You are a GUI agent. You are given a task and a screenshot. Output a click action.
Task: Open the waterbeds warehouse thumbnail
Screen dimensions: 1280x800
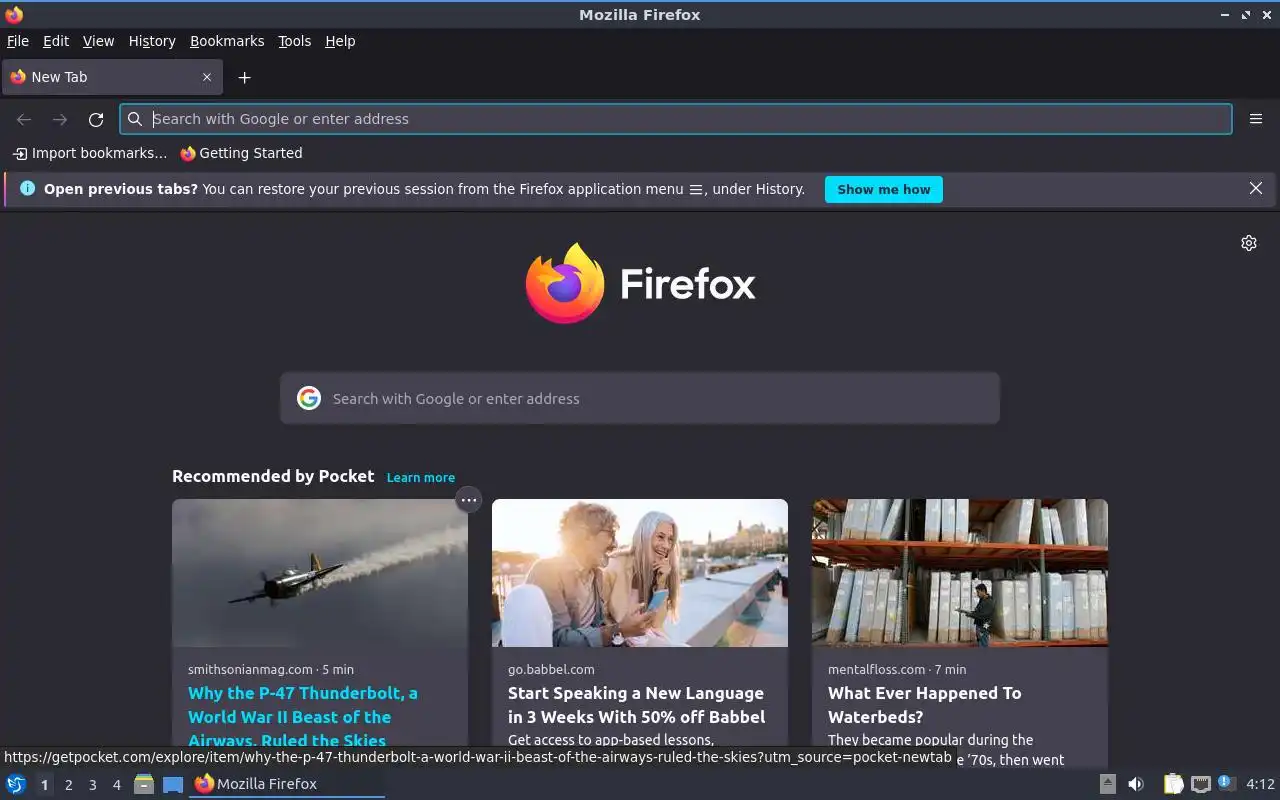(960, 573)
